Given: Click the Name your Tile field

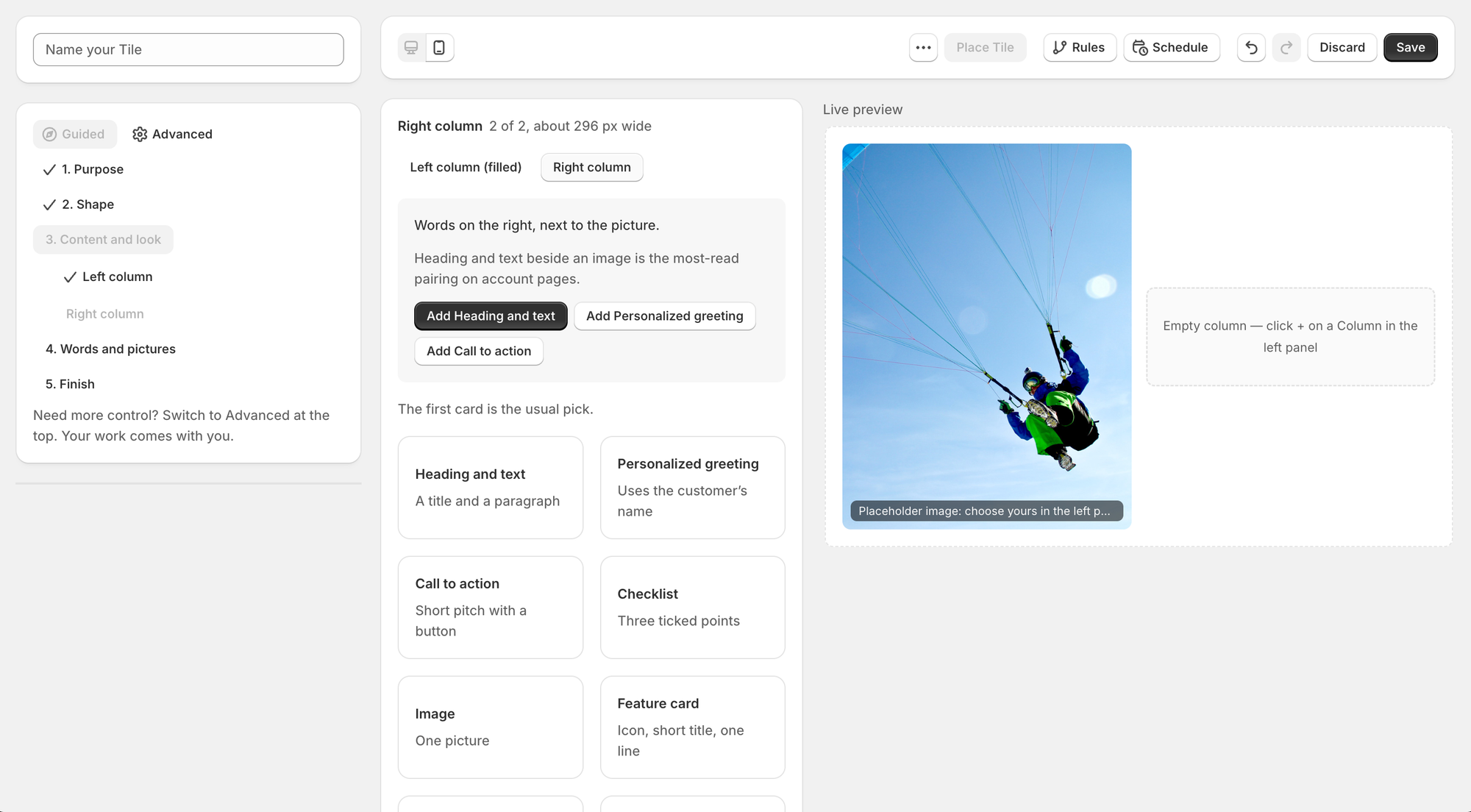Looking at the screenshot, I should [188, 49].
